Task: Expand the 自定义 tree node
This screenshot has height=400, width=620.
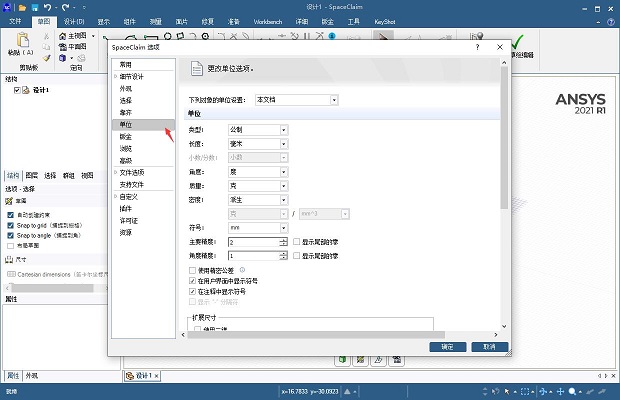Action: pyautogui.click(x=115, y=196)
